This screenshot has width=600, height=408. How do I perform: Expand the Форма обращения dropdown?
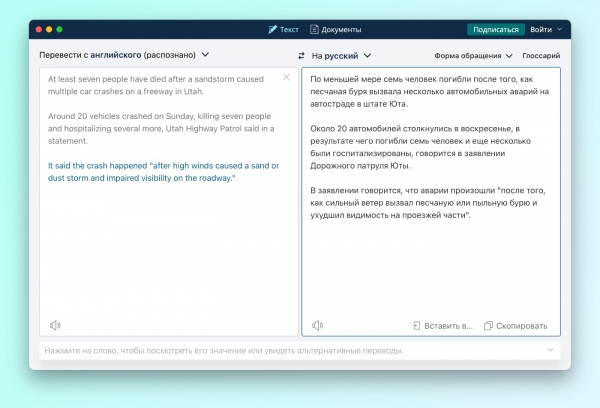pos(473,56)
